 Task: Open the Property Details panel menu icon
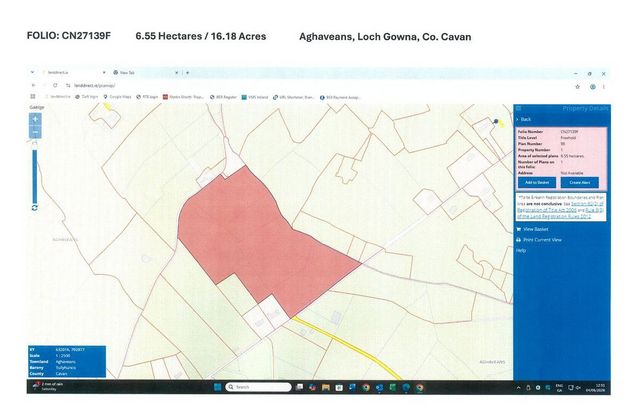(x=519, y=108)
